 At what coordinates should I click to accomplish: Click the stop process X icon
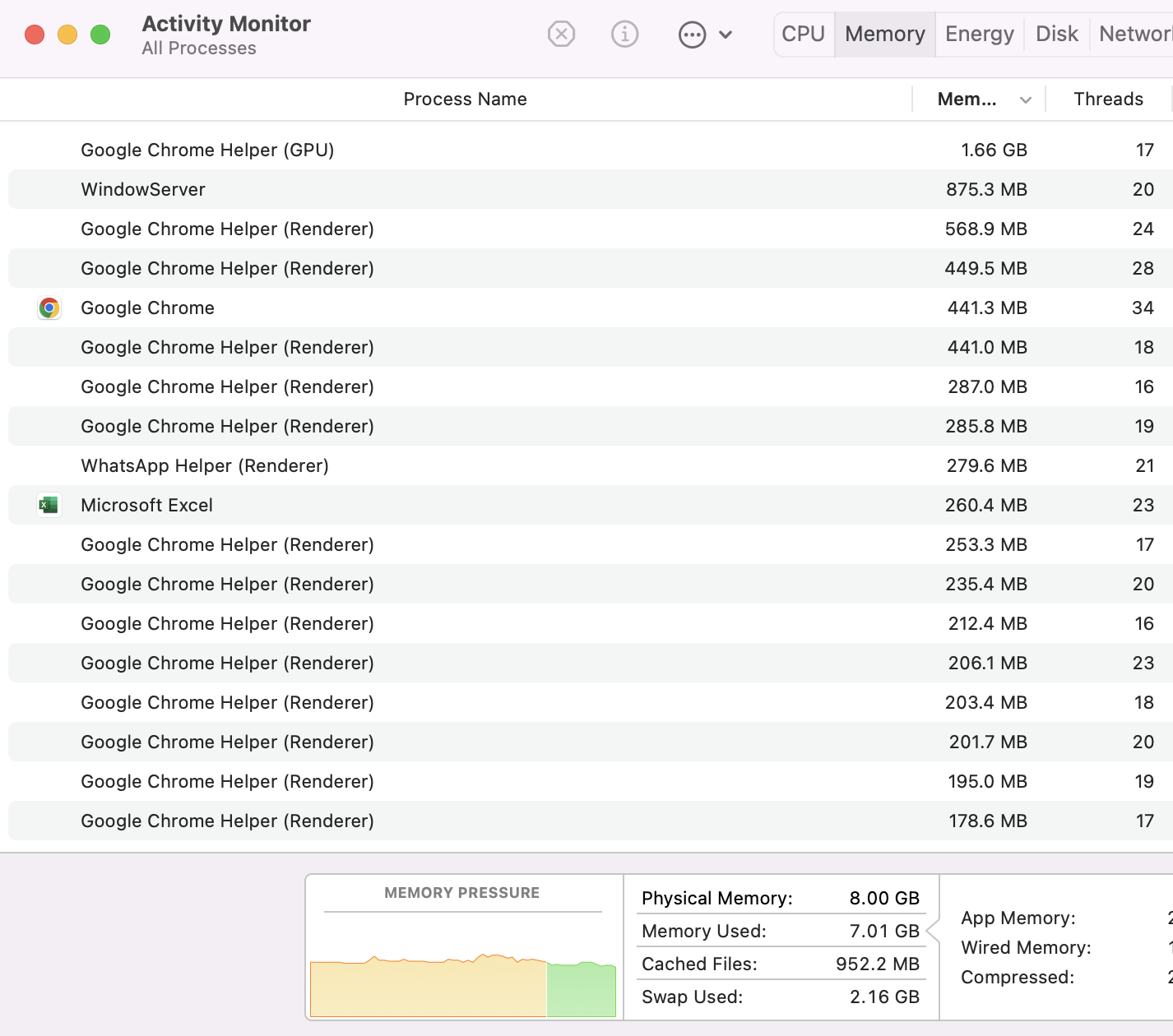tap(561, 35)
